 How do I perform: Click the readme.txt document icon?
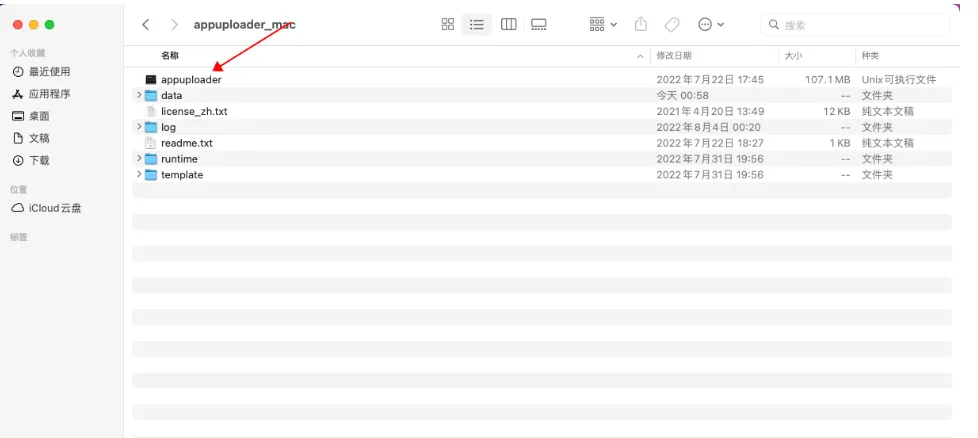(x=150, y=143)
